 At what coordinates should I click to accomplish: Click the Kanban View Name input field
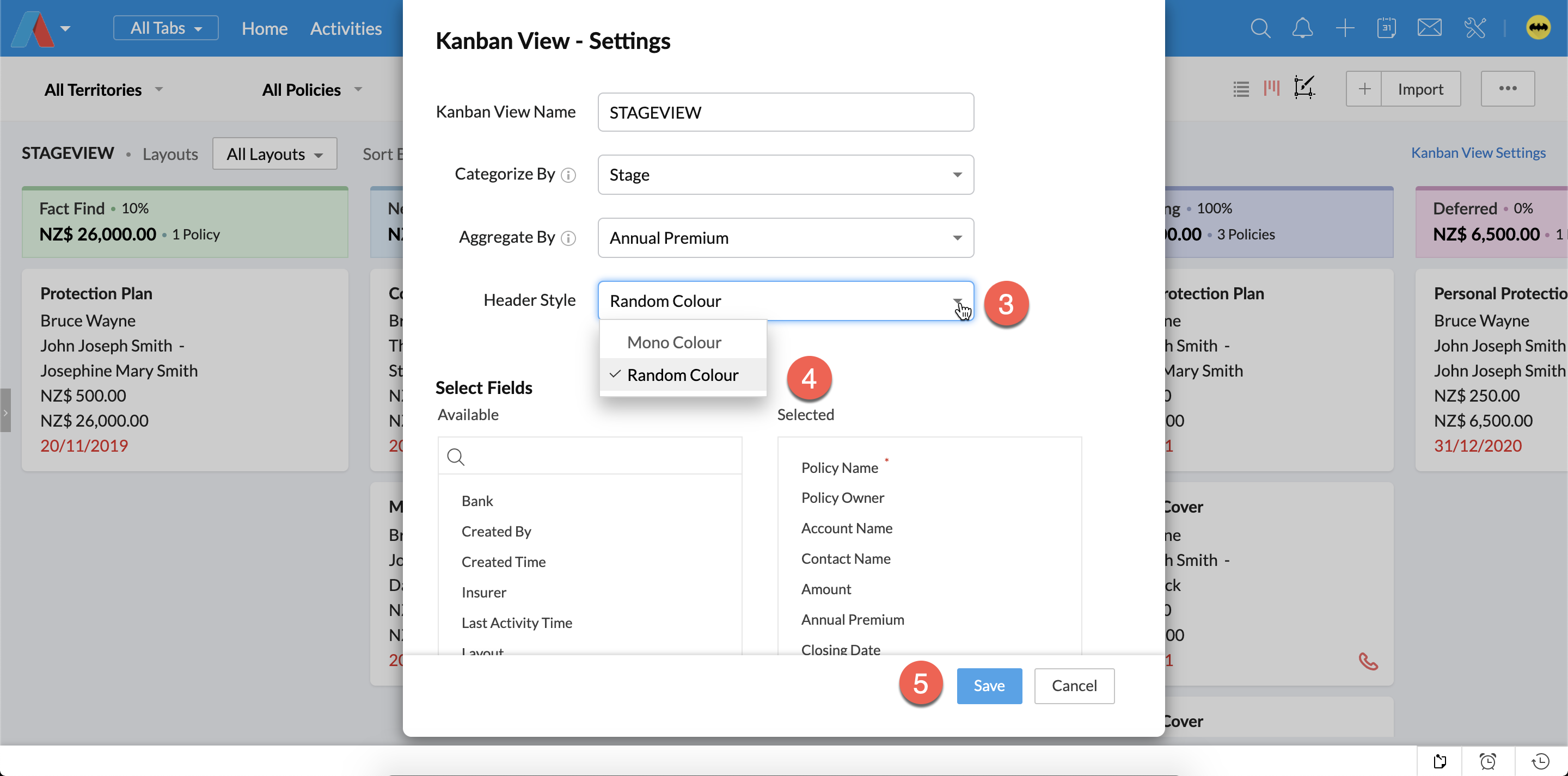click(785, 113)
